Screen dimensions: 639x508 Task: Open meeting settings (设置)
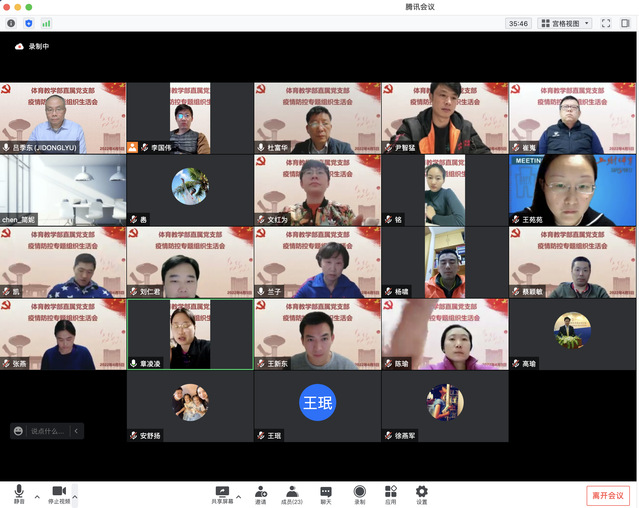[x=422, y=490]
